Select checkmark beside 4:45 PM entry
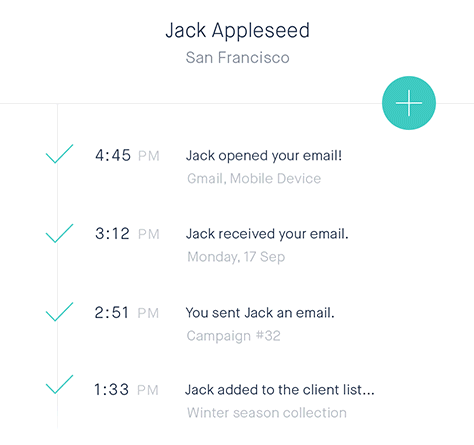This screenshot has height=445, width=474. [59, 154]
